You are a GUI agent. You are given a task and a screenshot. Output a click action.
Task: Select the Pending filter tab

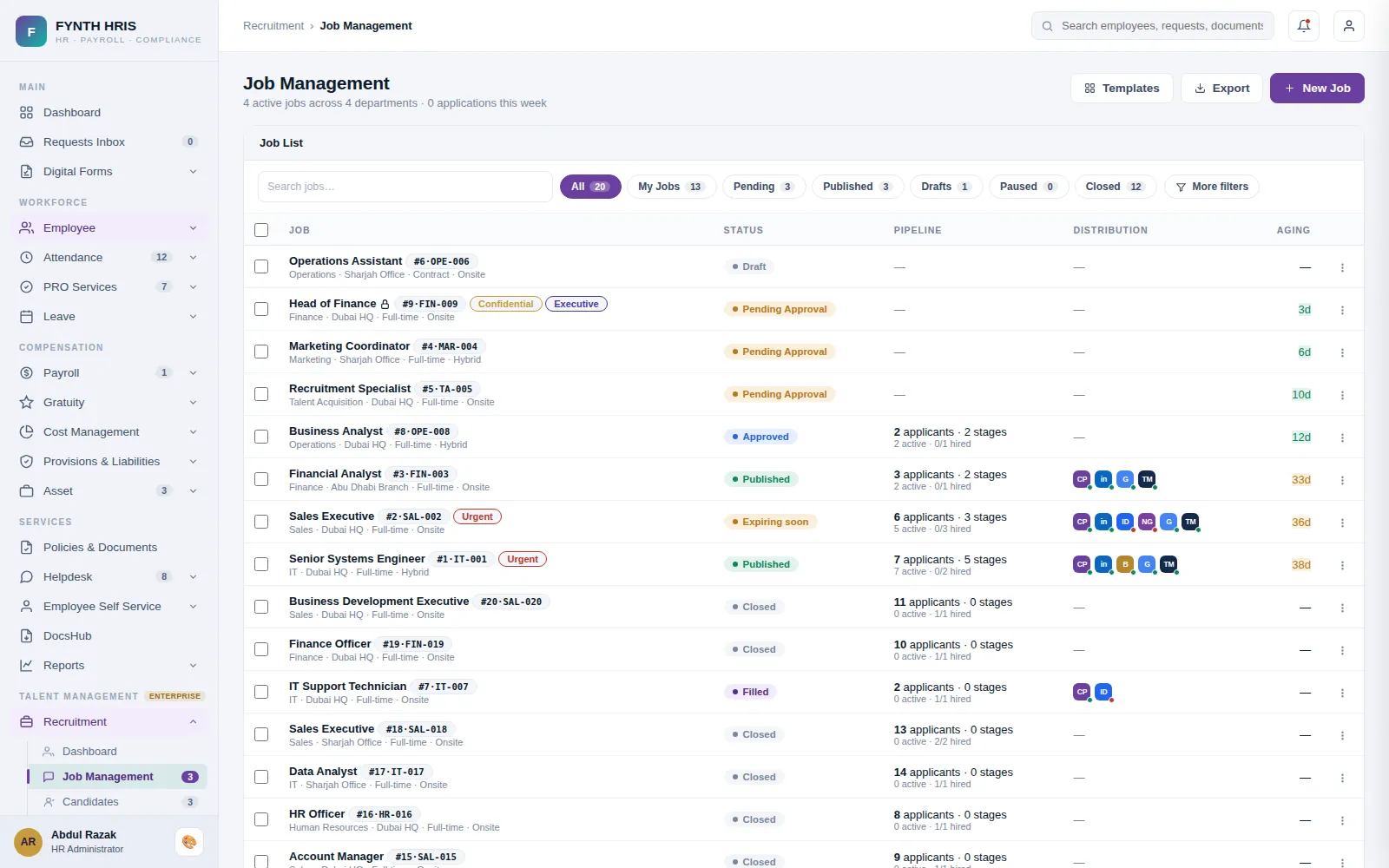(764, 187)
